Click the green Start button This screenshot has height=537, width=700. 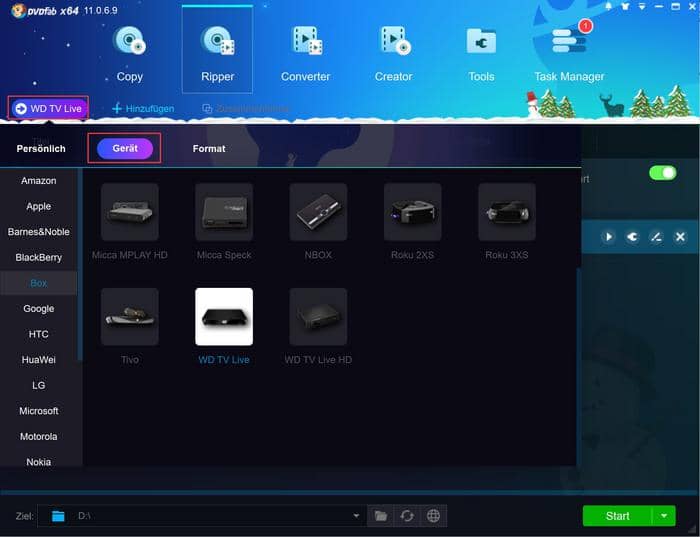tap(617, 516)
